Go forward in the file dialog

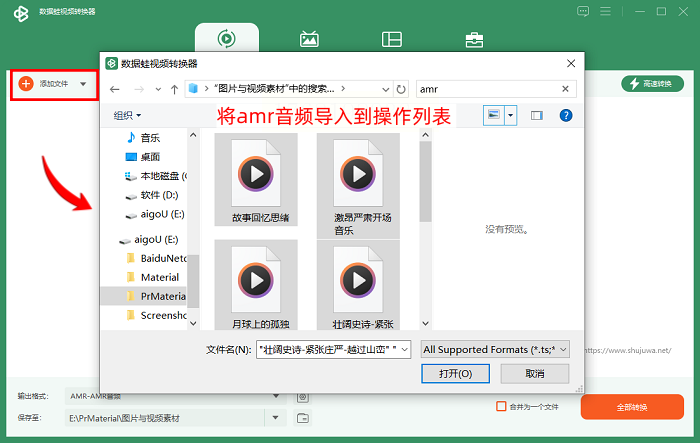139,89
